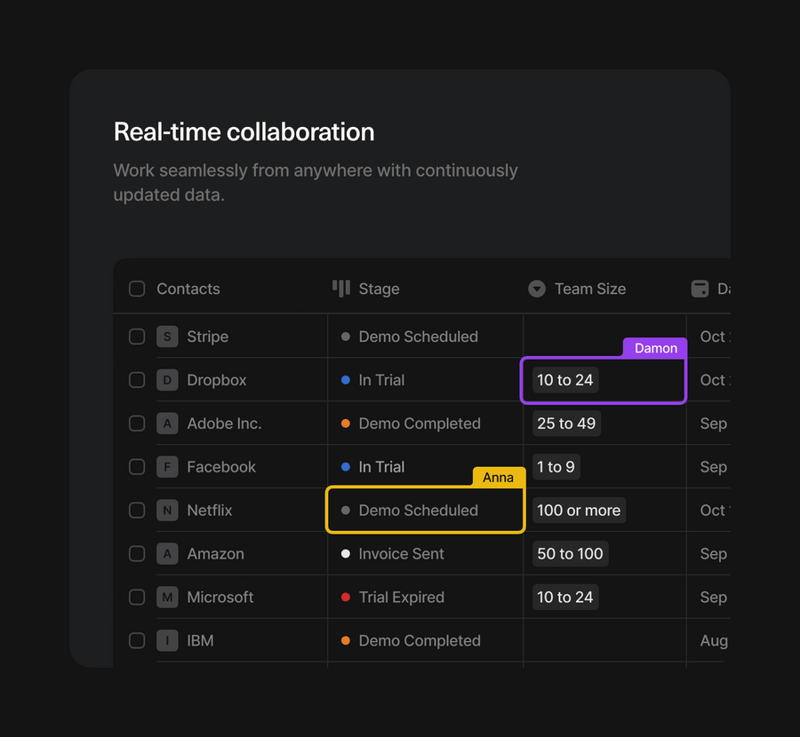Viewport: 800px width, 737px height.
Task: Click the Stage column kanban icon
Action: click(x=341, y=288)
